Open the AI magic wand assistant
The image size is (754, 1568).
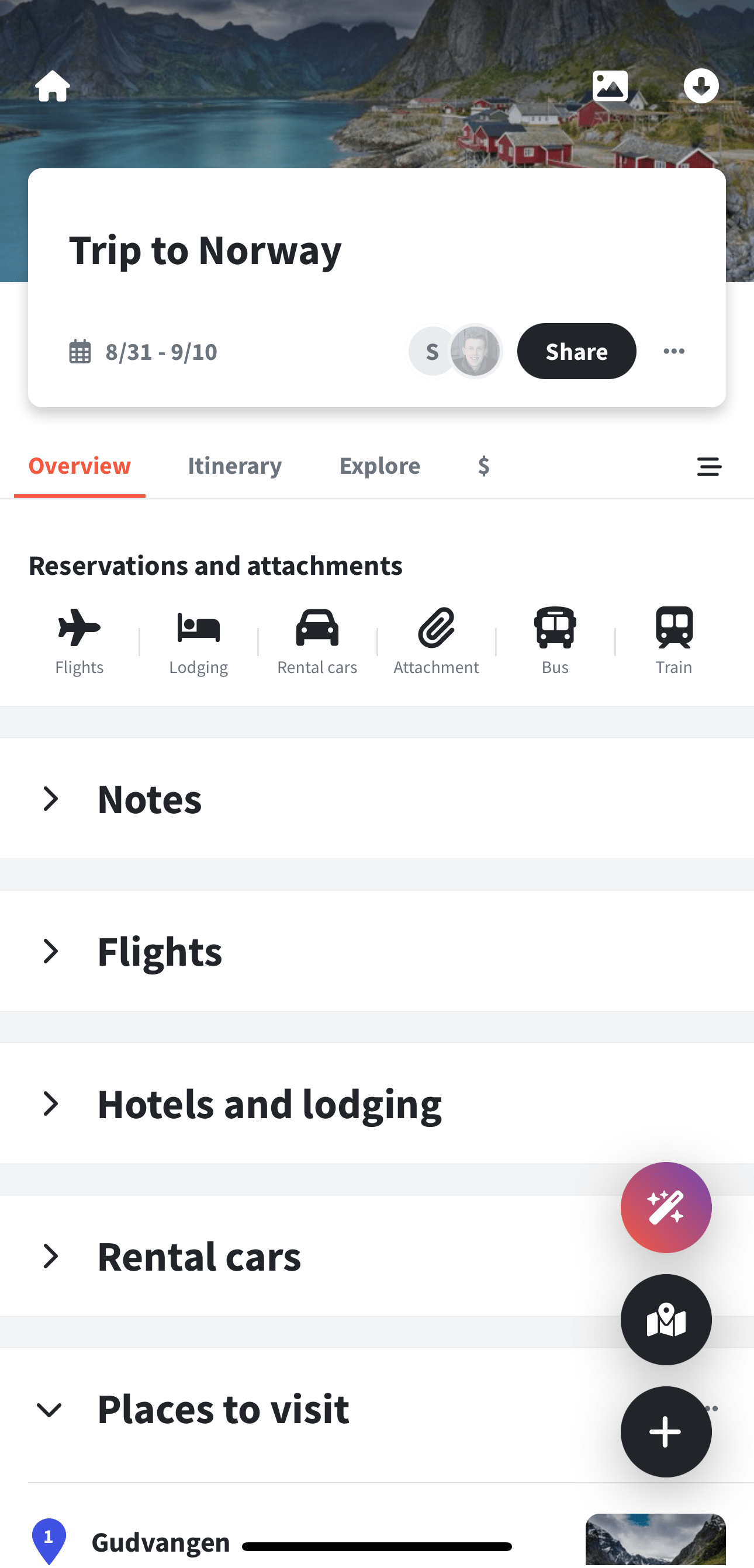click(x=666, y=1207)
